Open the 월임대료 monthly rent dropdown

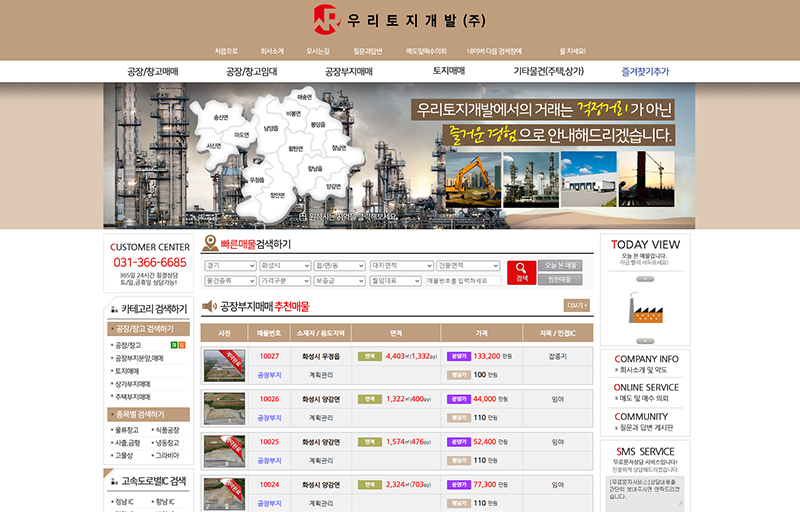[x=395, y=281]
